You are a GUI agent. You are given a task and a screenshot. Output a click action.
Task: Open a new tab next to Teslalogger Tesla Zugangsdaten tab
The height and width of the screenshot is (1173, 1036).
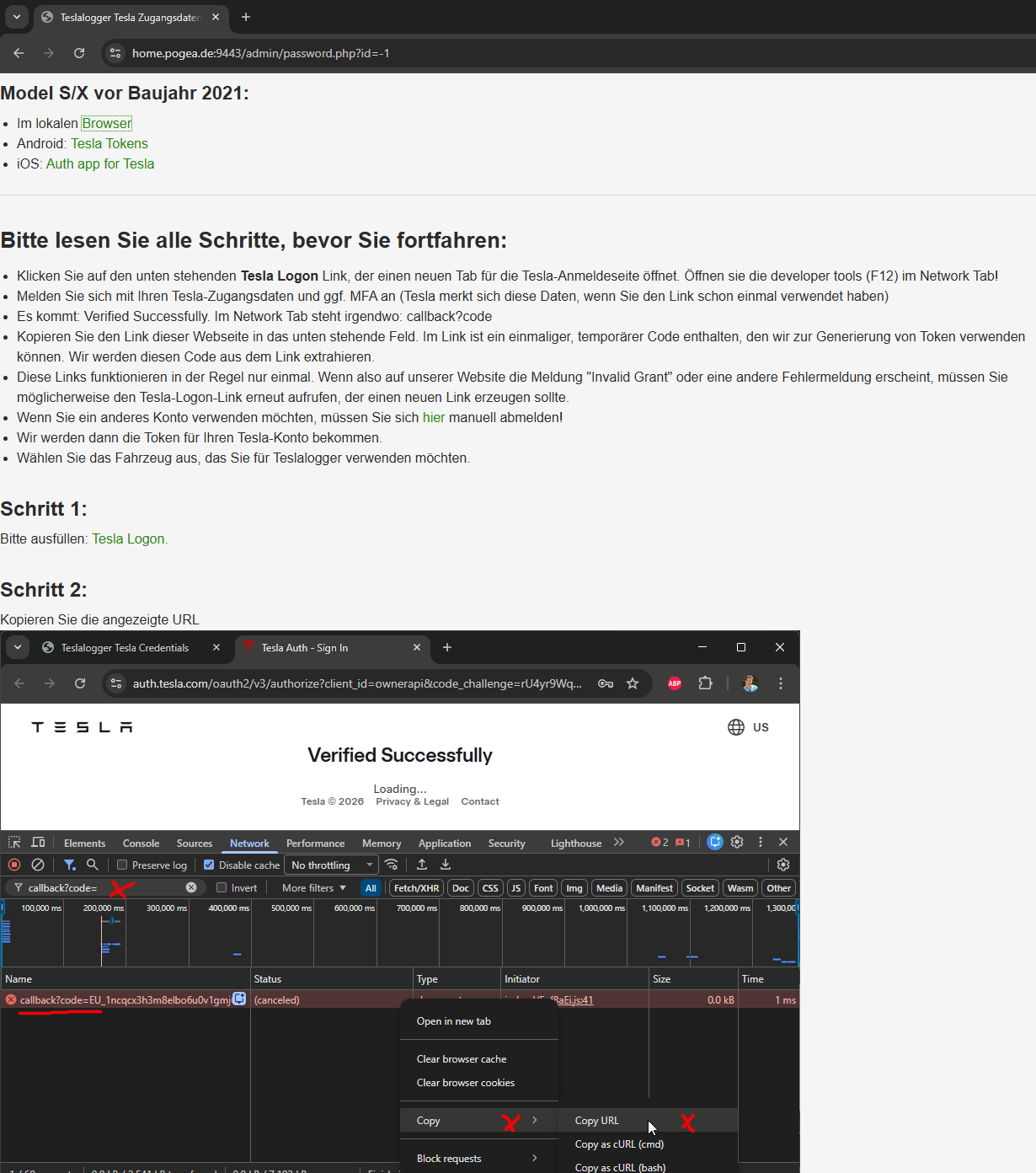[x=246, y=17]
